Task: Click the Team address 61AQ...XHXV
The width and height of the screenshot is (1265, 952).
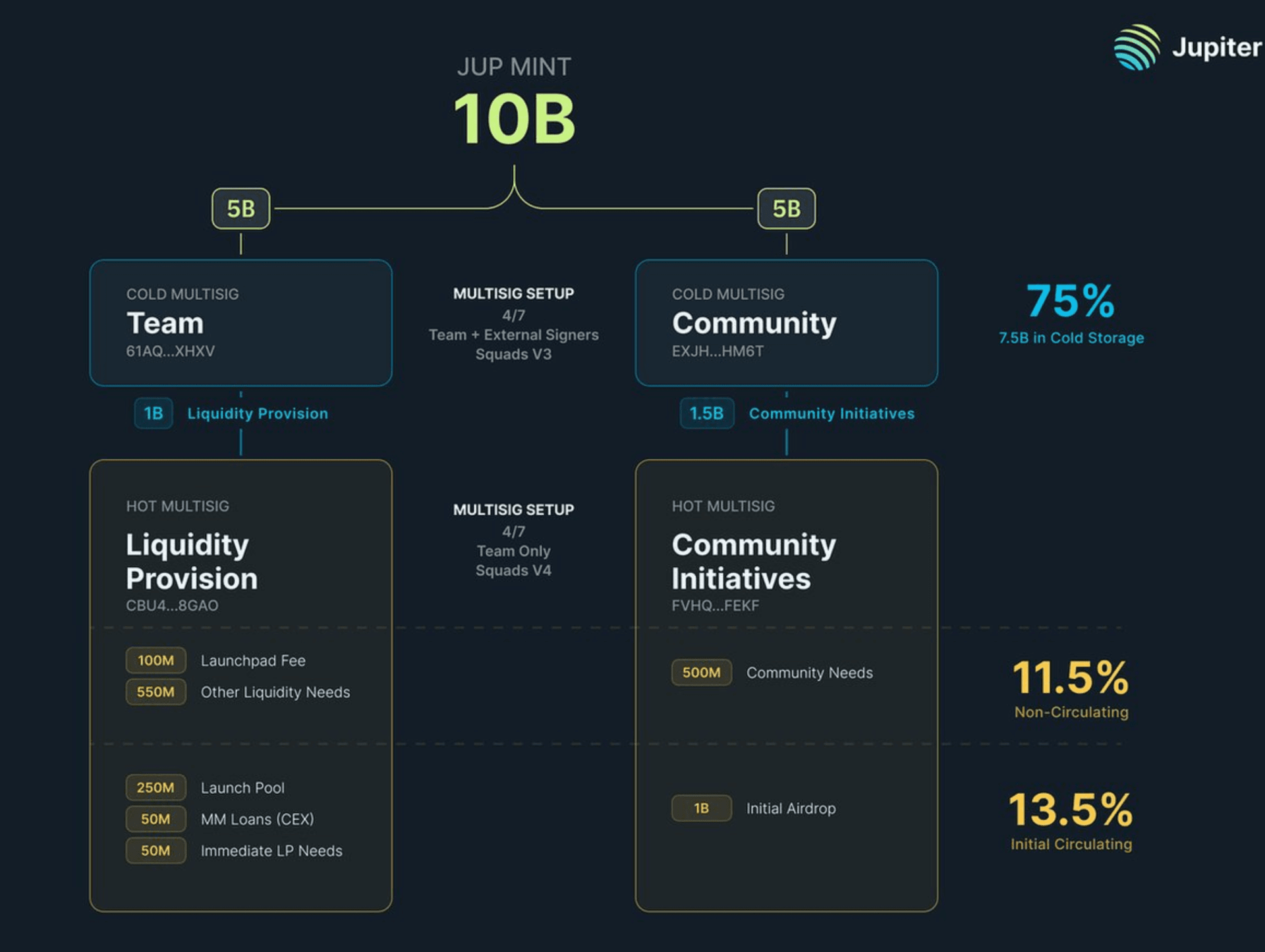Action: point(171,351)
